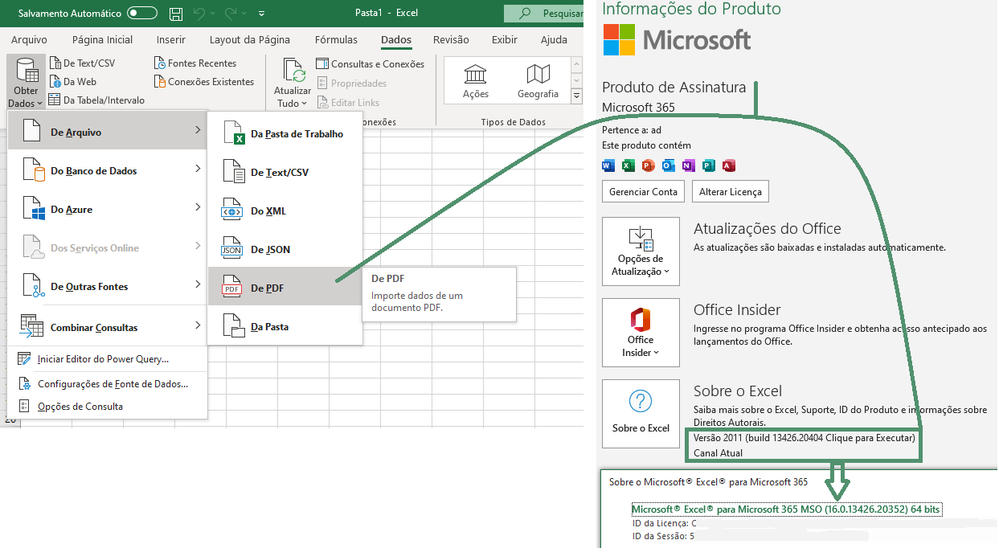Click the Atualizar Tudo refresh icon
This screenshot has width=999, height=552.
click(x=293, y=71)
